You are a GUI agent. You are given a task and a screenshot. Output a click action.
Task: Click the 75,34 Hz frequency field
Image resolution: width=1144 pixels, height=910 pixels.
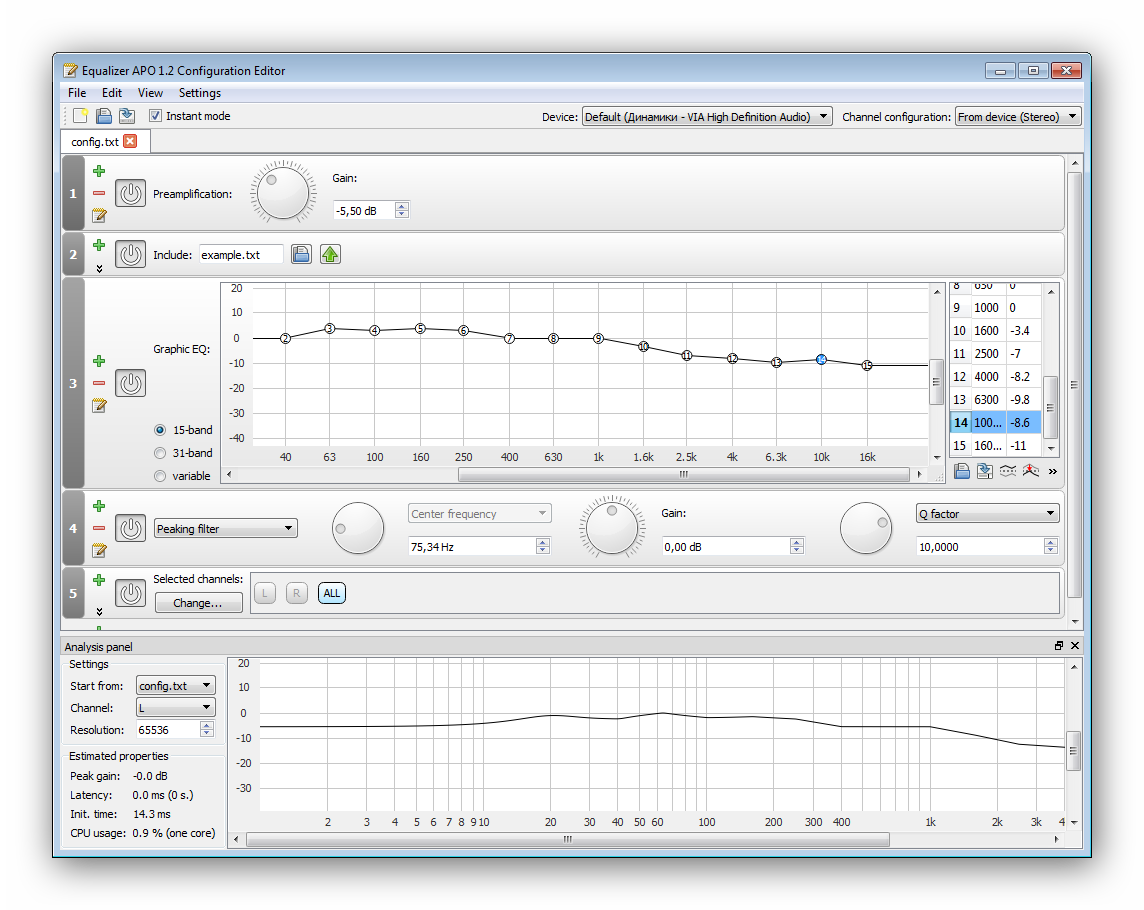tap(472, 547)
